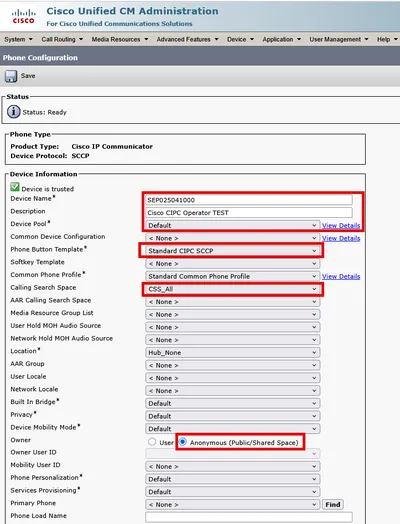The height and width of the screenshot is (524, 400).
Task: Open the Application menu
Action: point(281,39)
